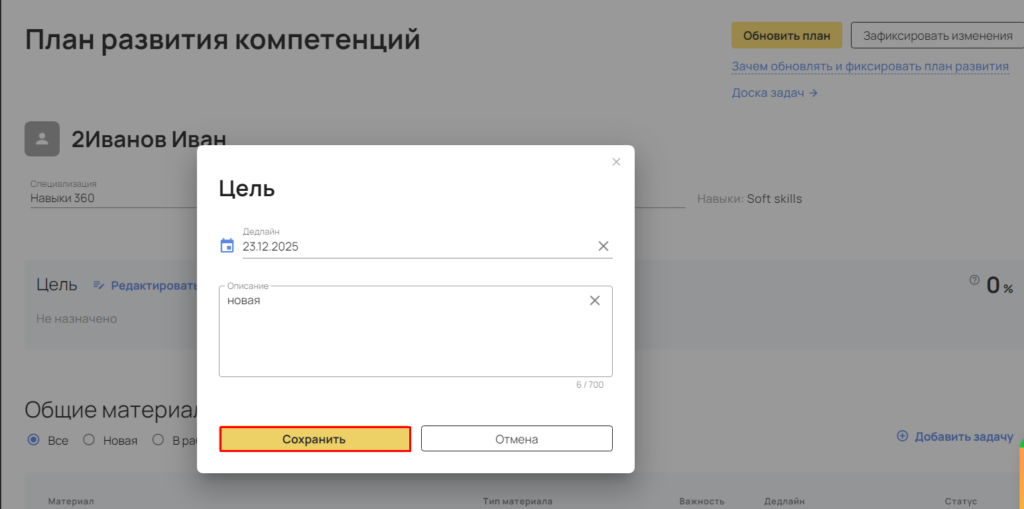The width and height of the screenshot is (1024, 509).
Task: Select the Новая radio button
Action: click(88, 439)
